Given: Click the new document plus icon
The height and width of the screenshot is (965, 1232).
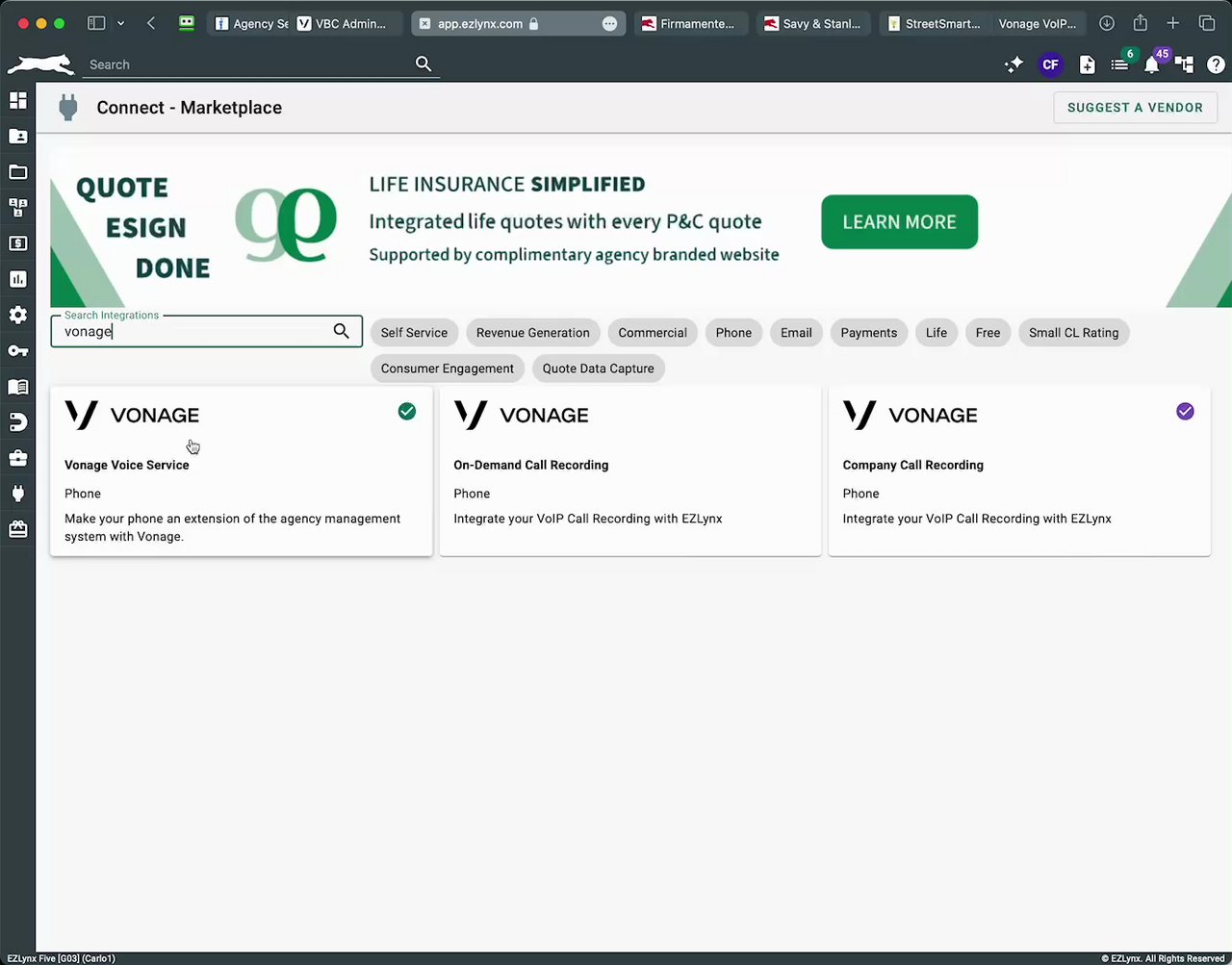Looking at the screenshot, I should click(x=1087, y=64).
